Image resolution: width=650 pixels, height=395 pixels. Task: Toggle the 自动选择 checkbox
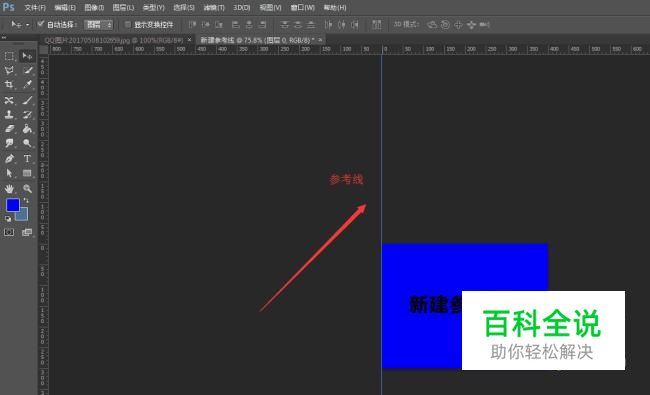point(41,24)
